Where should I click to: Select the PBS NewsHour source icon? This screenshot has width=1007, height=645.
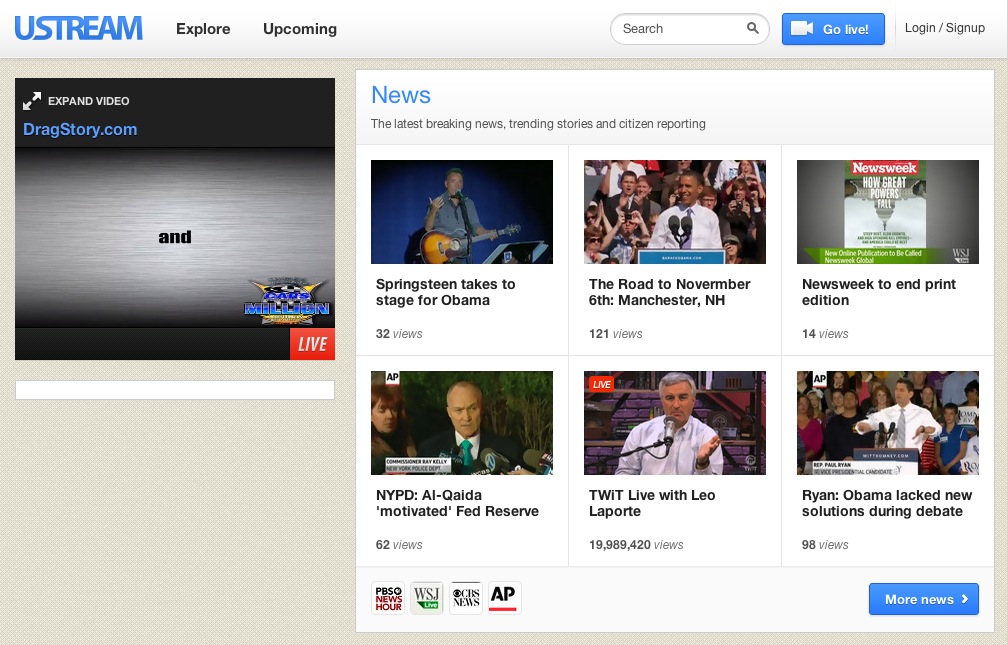click(387, 597)
